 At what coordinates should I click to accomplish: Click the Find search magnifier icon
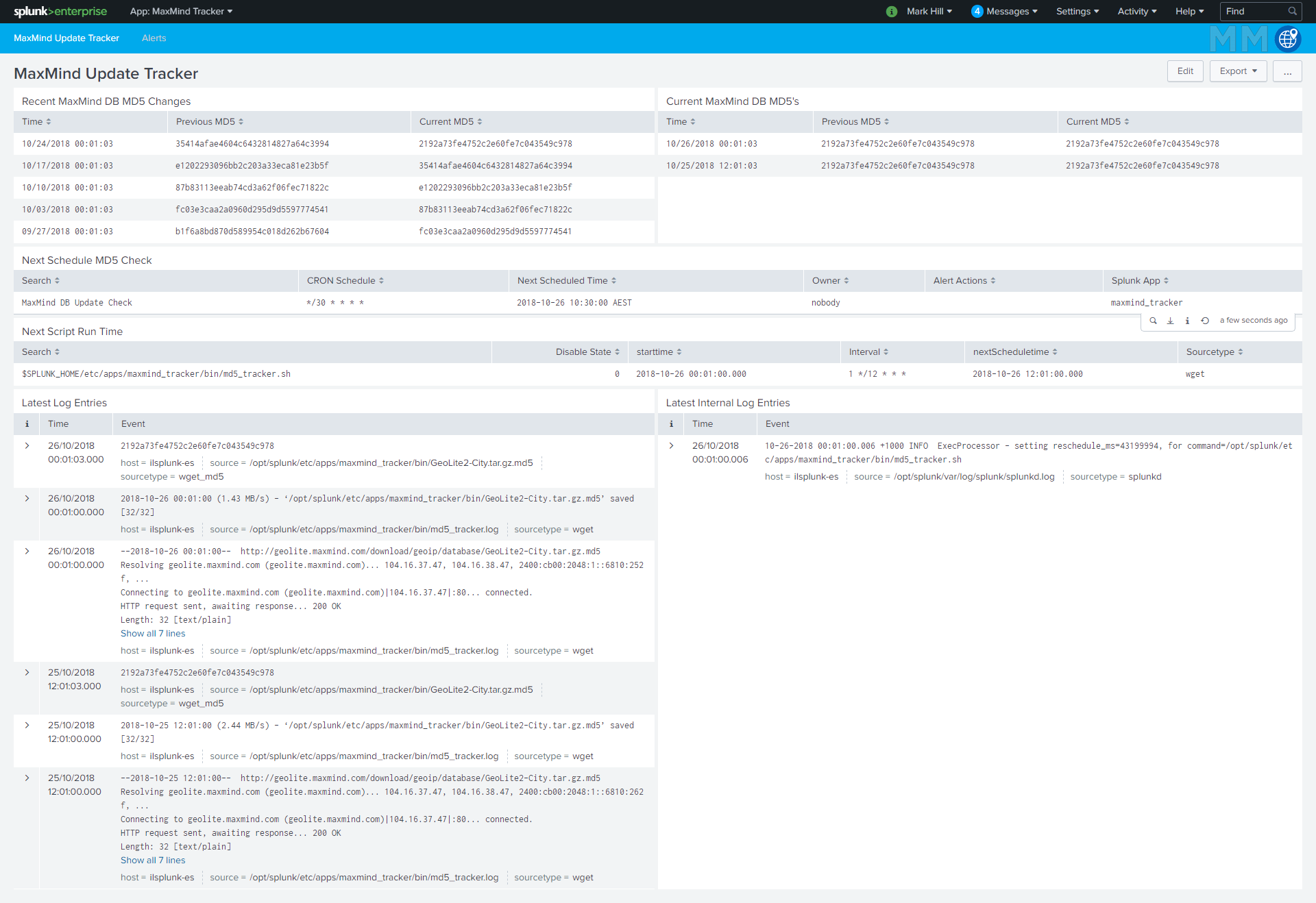(x=1292, y=11)
